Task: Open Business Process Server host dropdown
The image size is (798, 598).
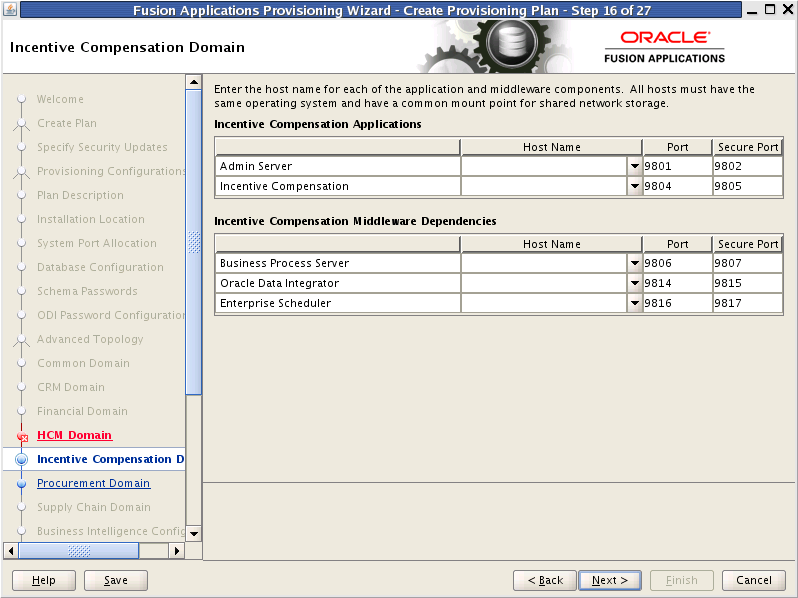Action: 635,263
